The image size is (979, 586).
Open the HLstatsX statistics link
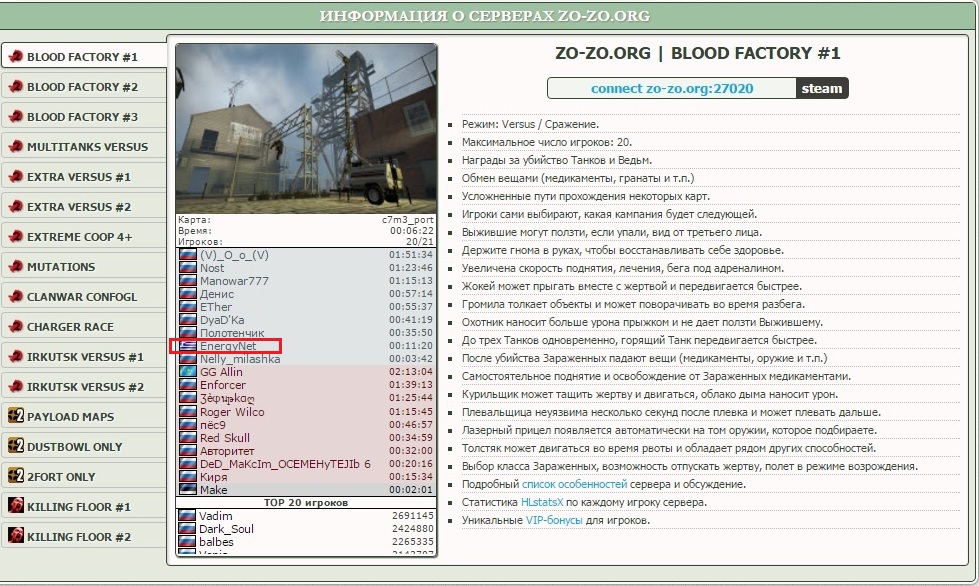pos(541,502)
